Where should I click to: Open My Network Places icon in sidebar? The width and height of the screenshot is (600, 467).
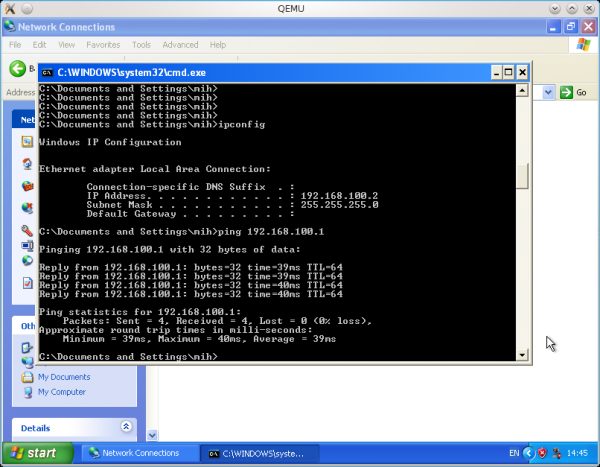[27, 362]
